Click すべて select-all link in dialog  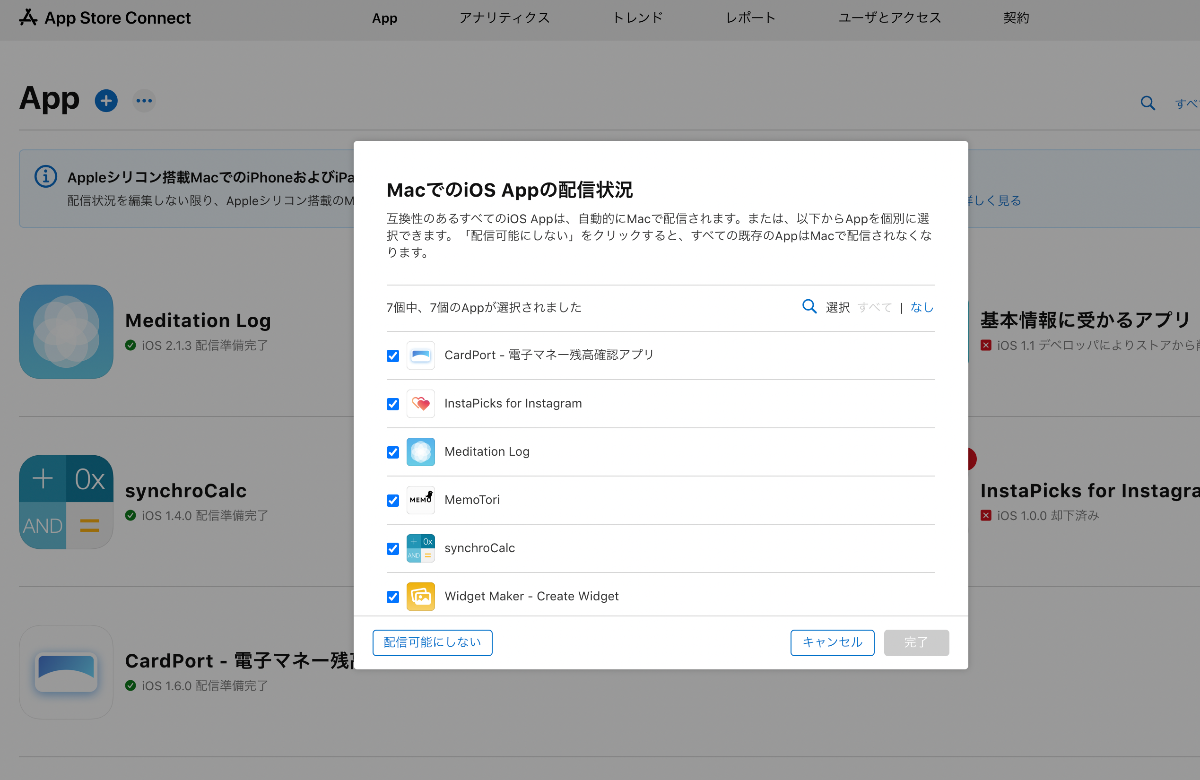coord(875,307)
